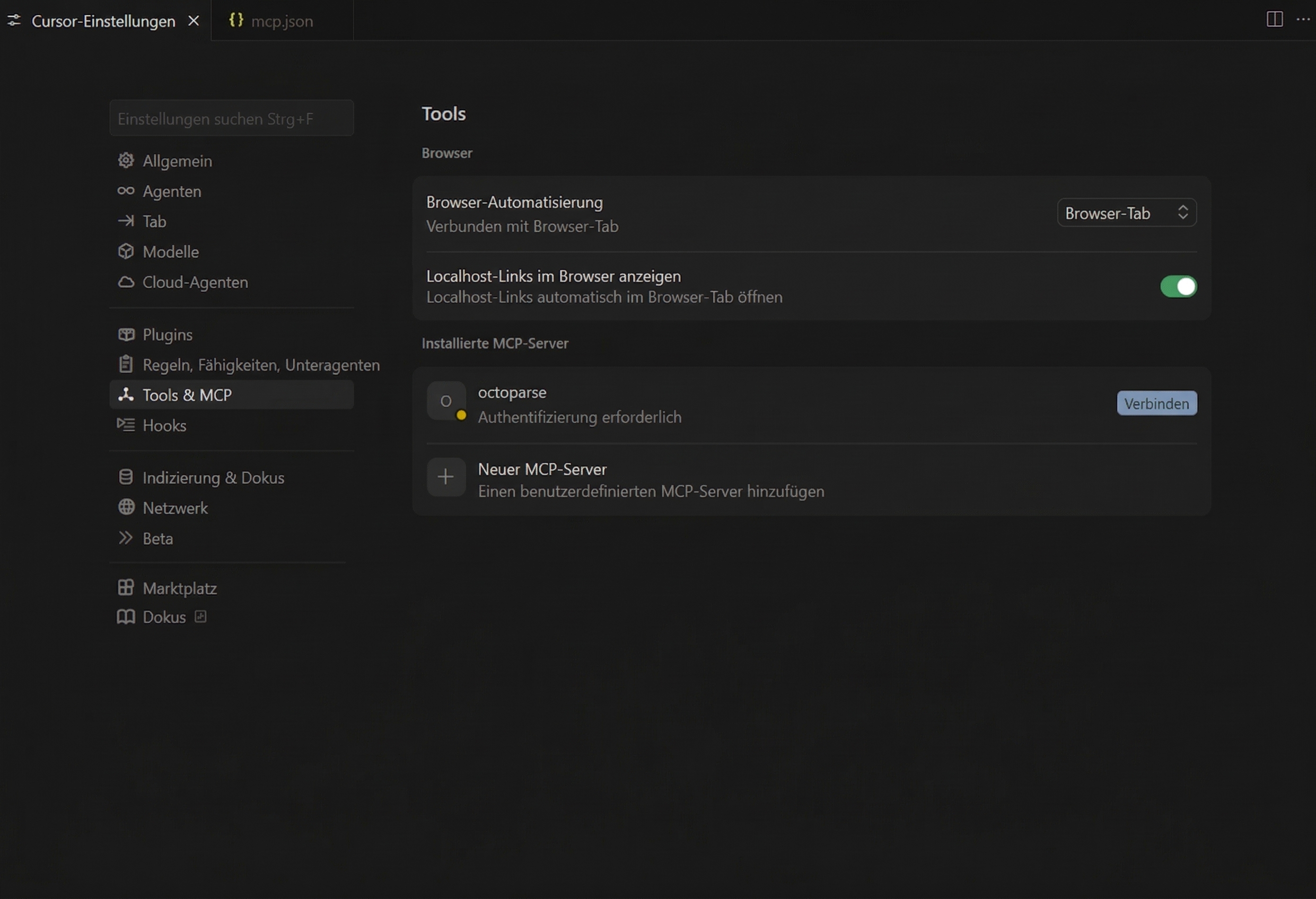Click the split editor icon at top right
The width and height of the screenshot is (1316, 899).
(x=1274, y=19)
